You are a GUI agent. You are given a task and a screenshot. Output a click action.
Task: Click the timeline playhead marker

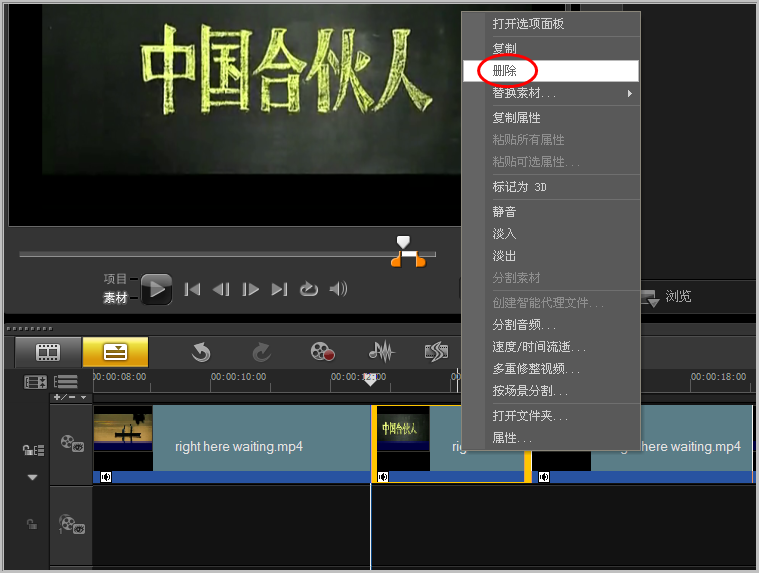pos(370,381)
